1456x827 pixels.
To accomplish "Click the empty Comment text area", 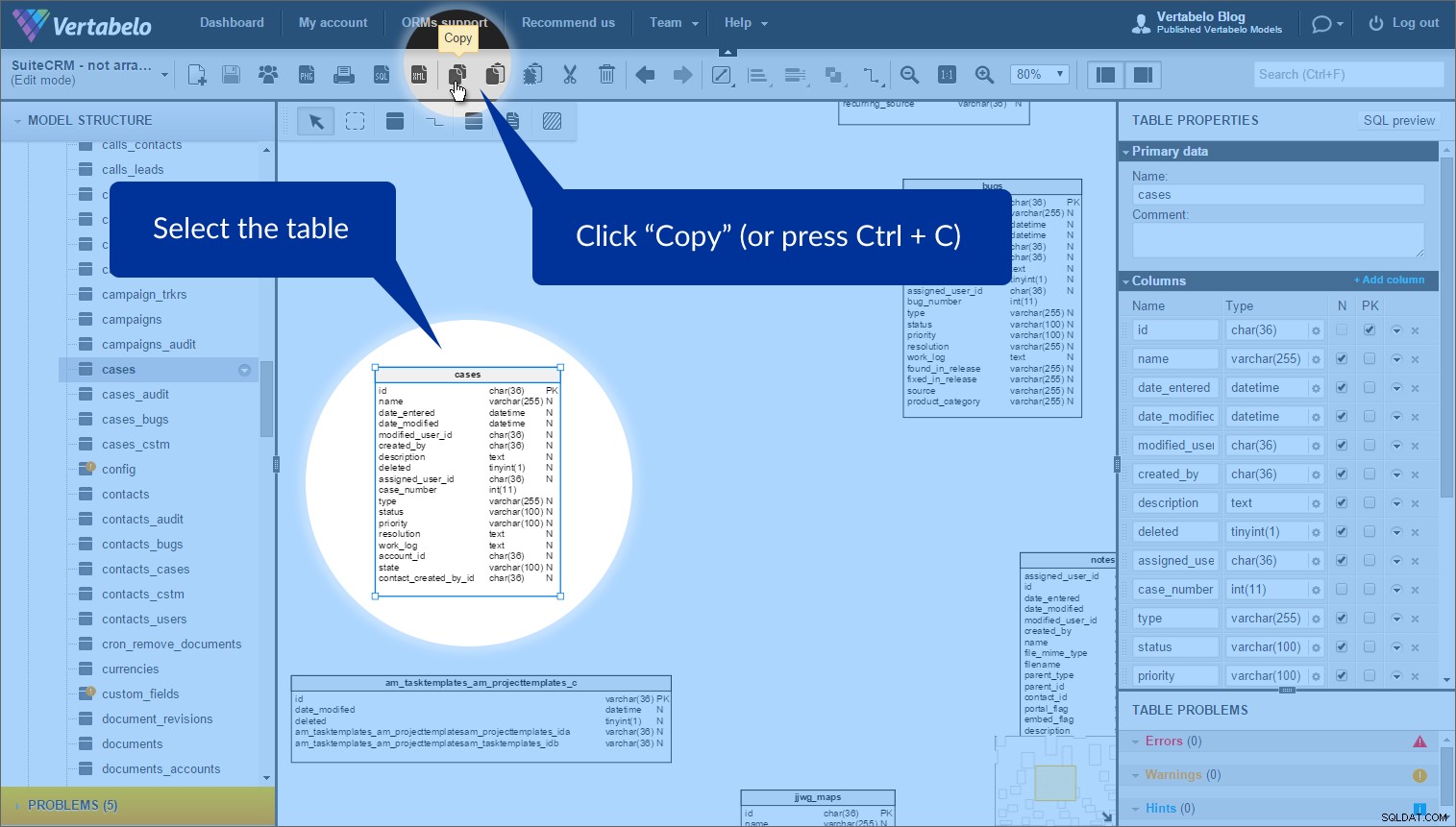I will click(x=1277, y=240).
